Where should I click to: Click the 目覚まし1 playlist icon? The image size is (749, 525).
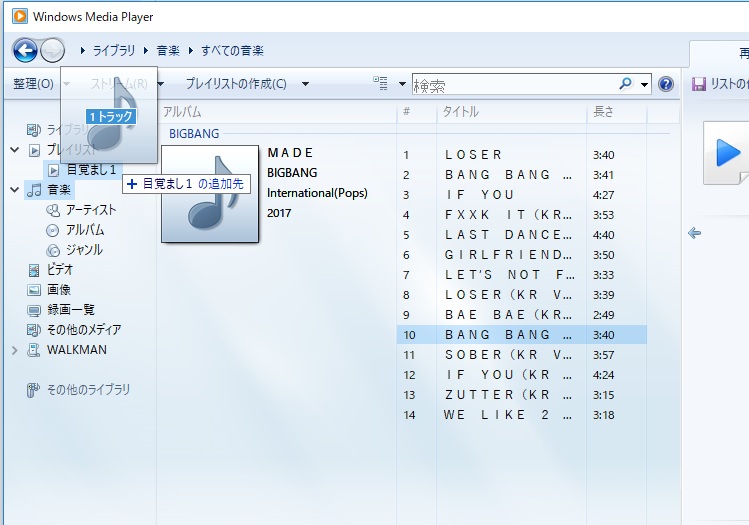[x=54, y=170]
